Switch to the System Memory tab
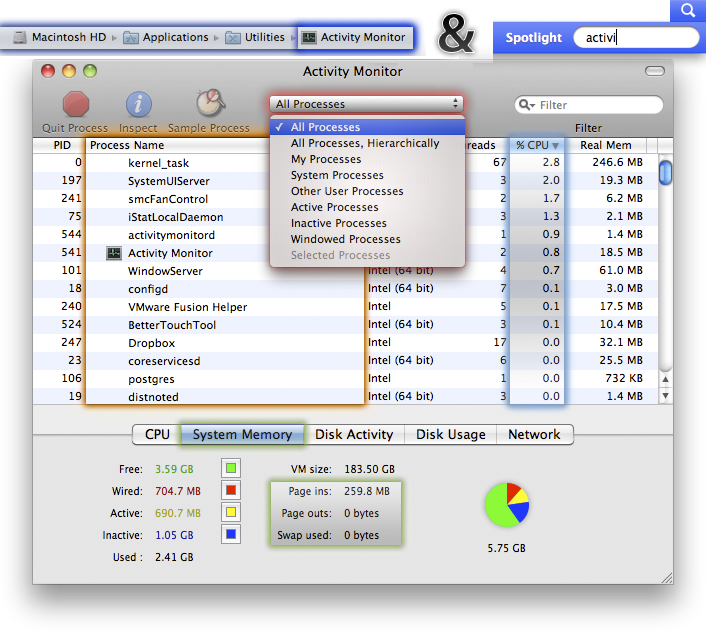This screenshot has width=706, height=632. [x=242, y=434]
